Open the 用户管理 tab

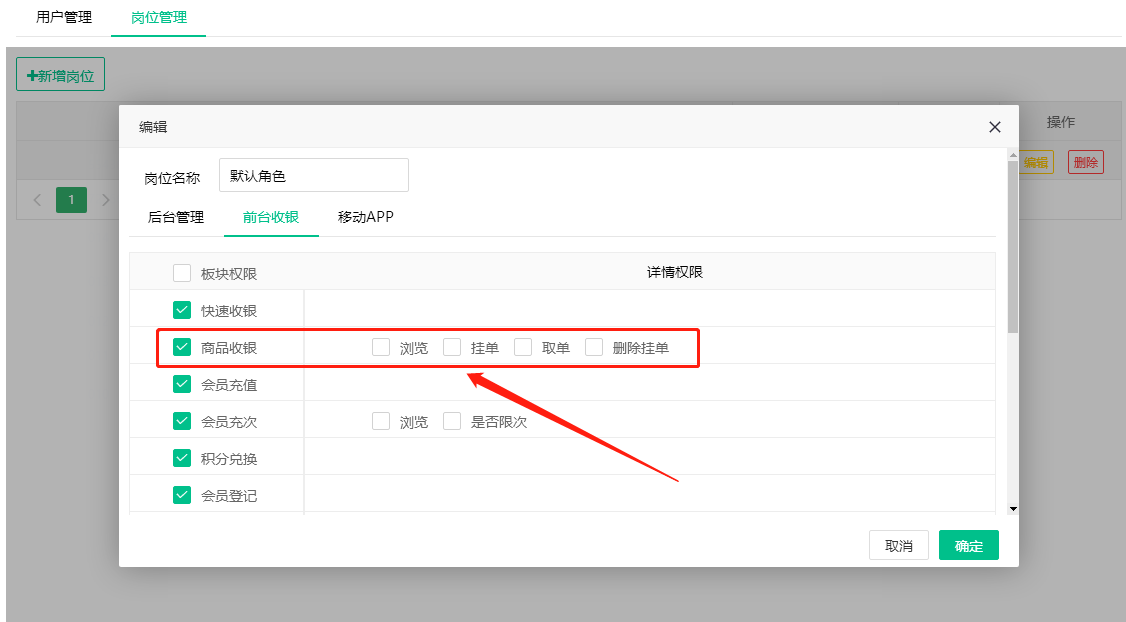click(x=64, y=17)
